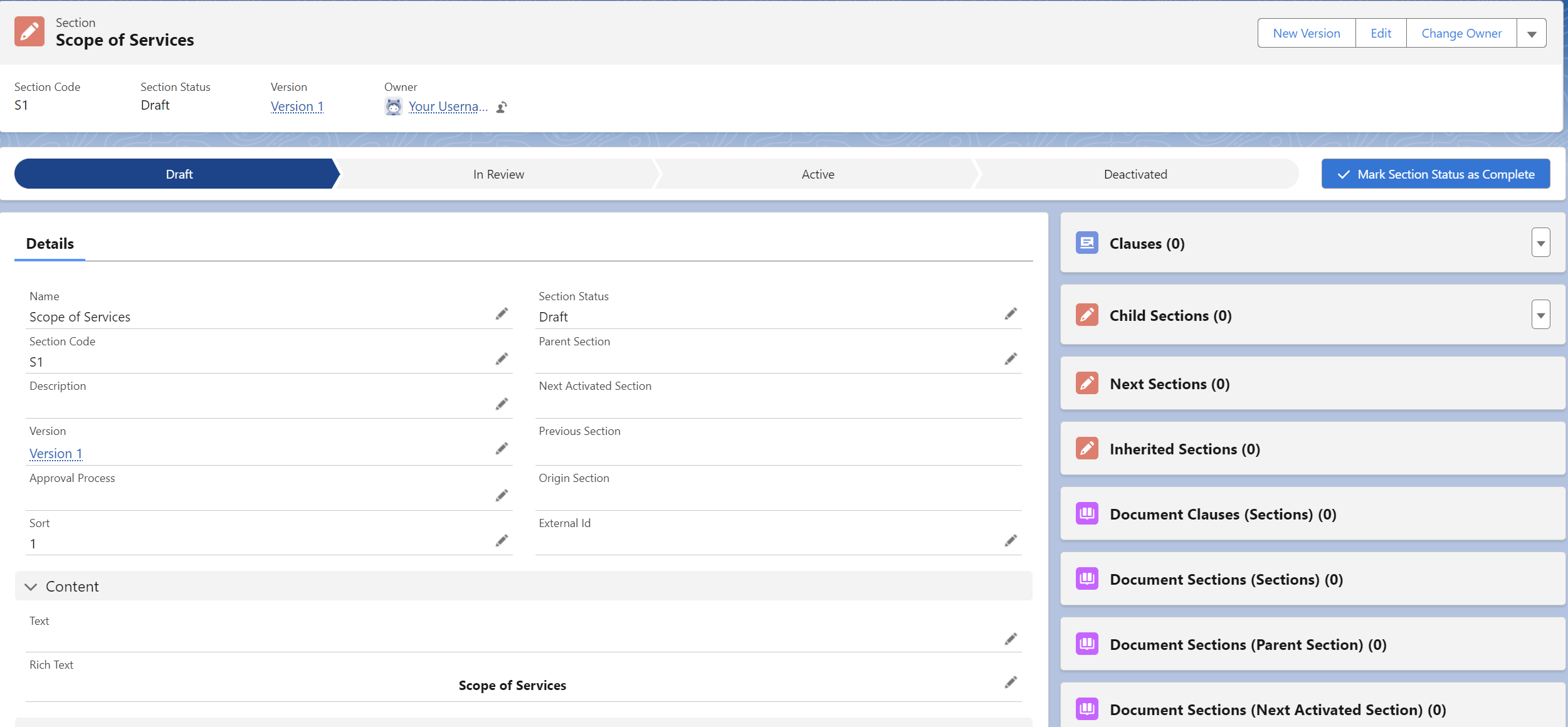Screen dimensions: 1568x727
Task: Open the Clauses related list dropdown menu
Action: [1540, 243]
